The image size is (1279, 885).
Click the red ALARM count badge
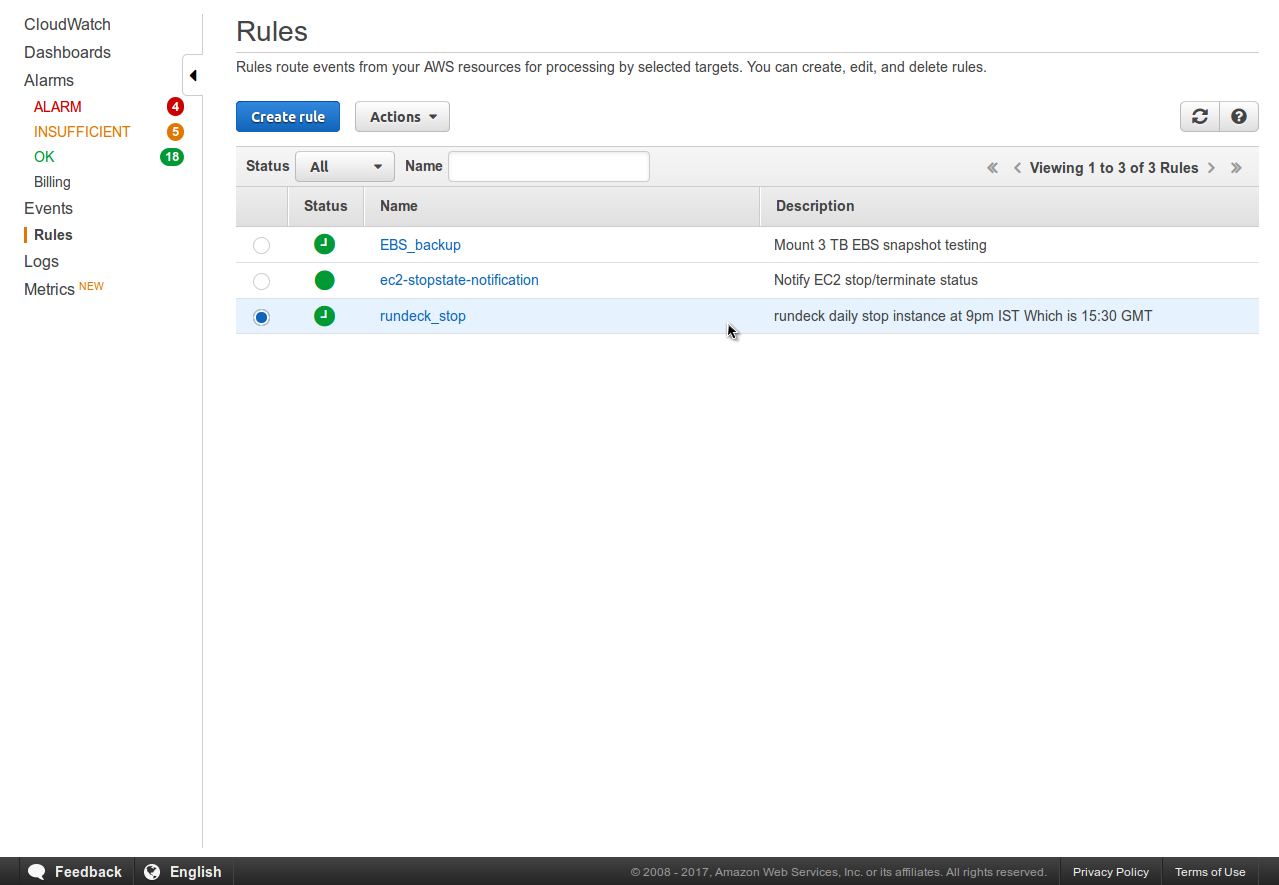coord(175,107)
